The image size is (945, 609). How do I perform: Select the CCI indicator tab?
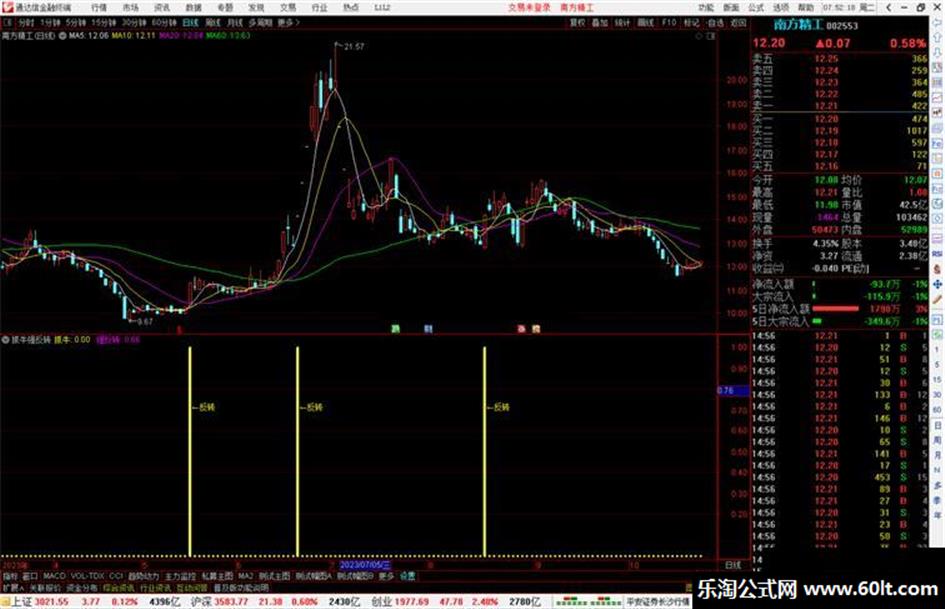116,576
